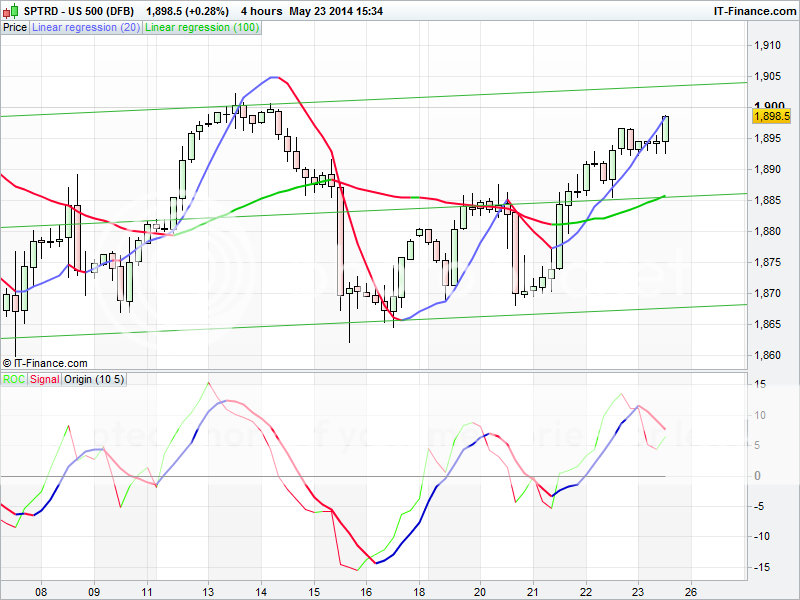
Task: Open the Linear regression (20) label
Action: (86, 28)
